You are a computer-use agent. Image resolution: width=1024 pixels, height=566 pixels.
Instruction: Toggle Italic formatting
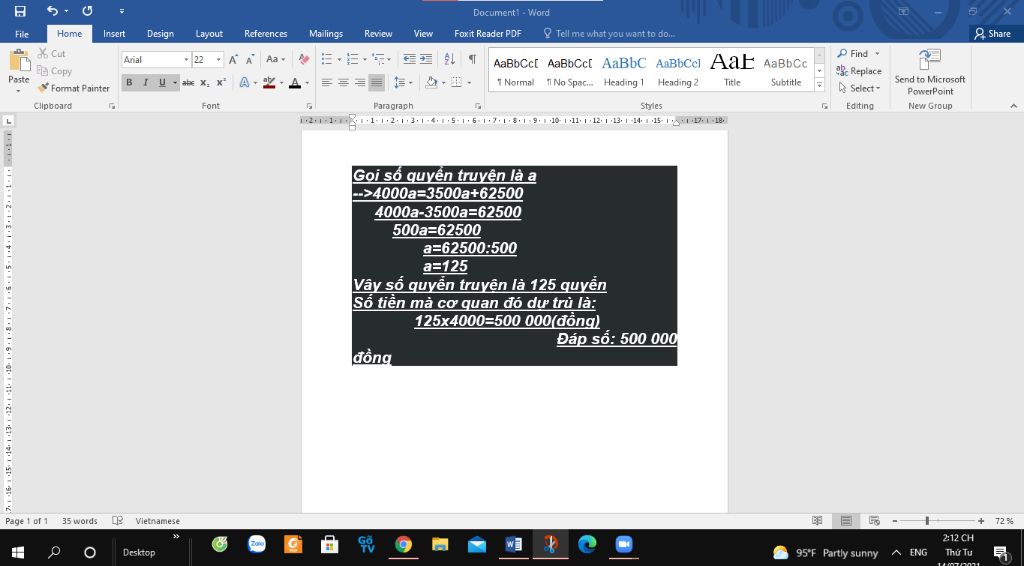(x=145, y=83)
